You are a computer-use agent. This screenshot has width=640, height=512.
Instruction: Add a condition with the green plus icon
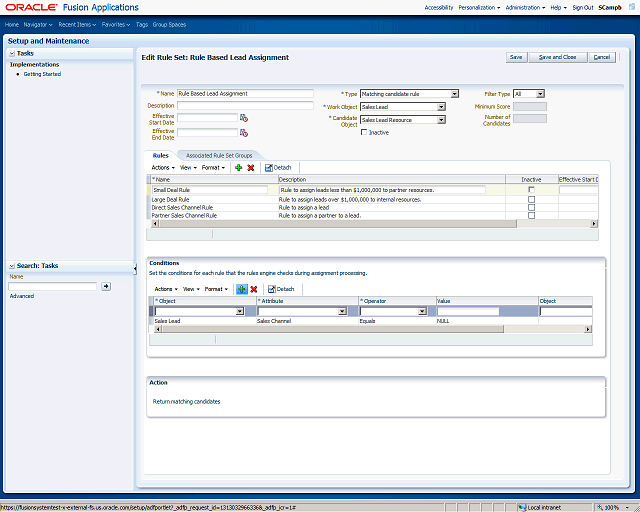pos(242,289)
